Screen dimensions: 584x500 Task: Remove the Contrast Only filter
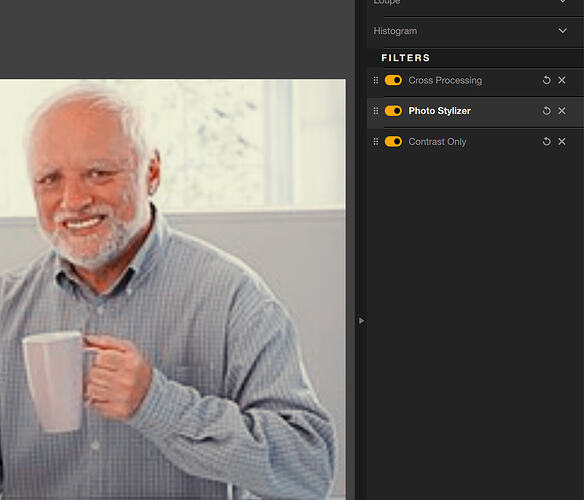click(x=562, y=142)
